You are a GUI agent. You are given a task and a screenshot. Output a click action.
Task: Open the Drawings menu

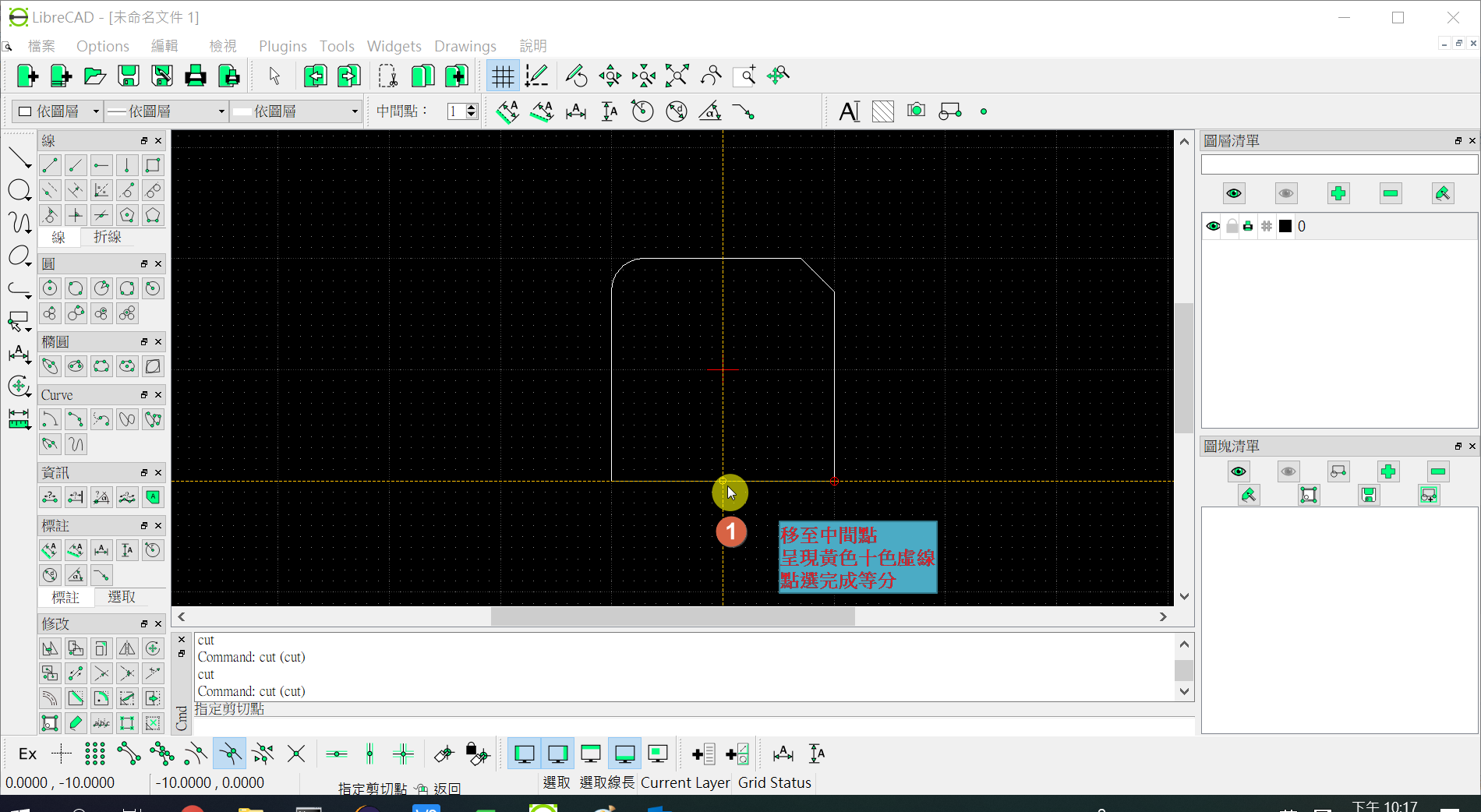pyautogui.click(x=465, y=46)
